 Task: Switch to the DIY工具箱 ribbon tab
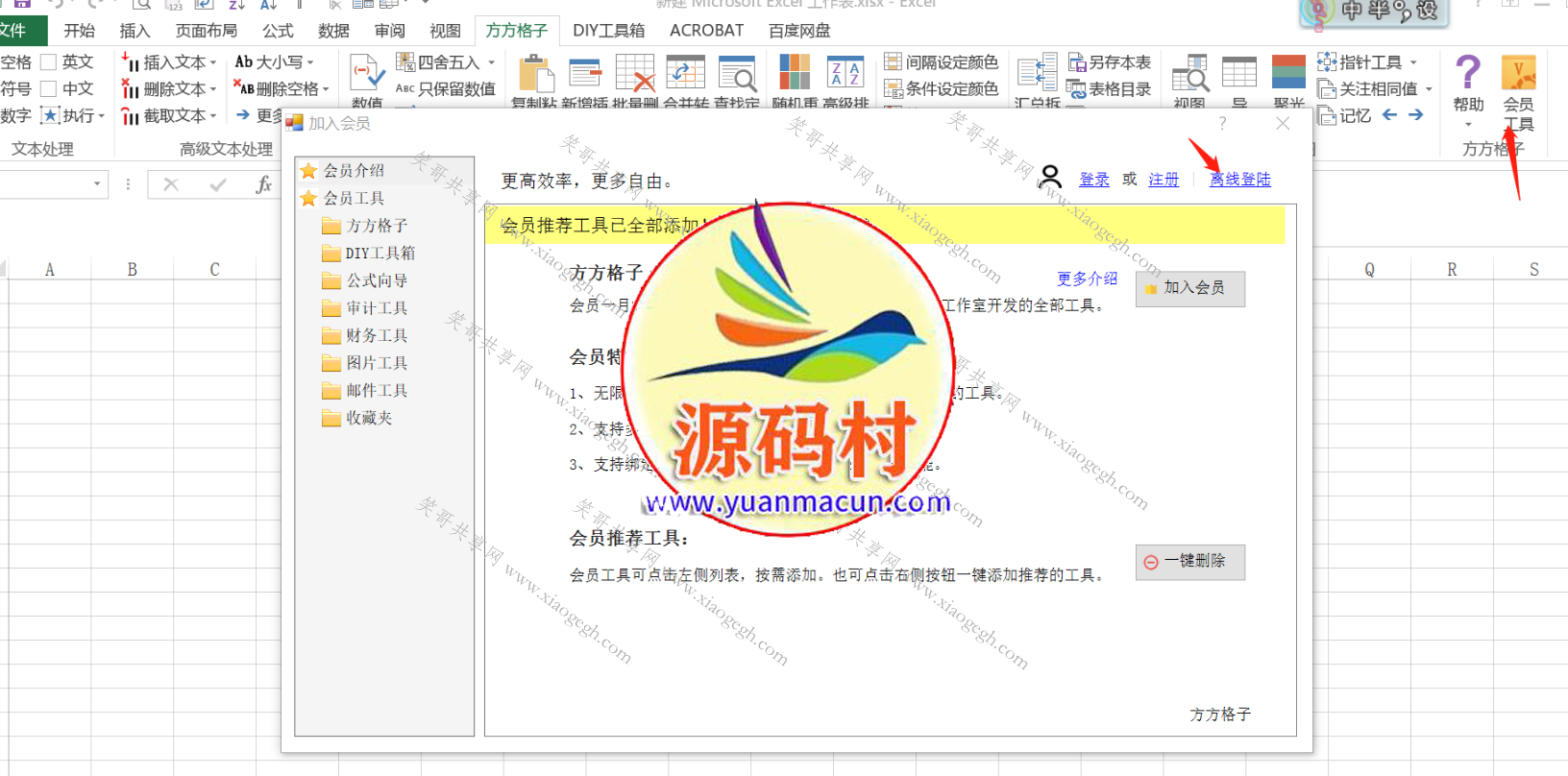(608, 31)
